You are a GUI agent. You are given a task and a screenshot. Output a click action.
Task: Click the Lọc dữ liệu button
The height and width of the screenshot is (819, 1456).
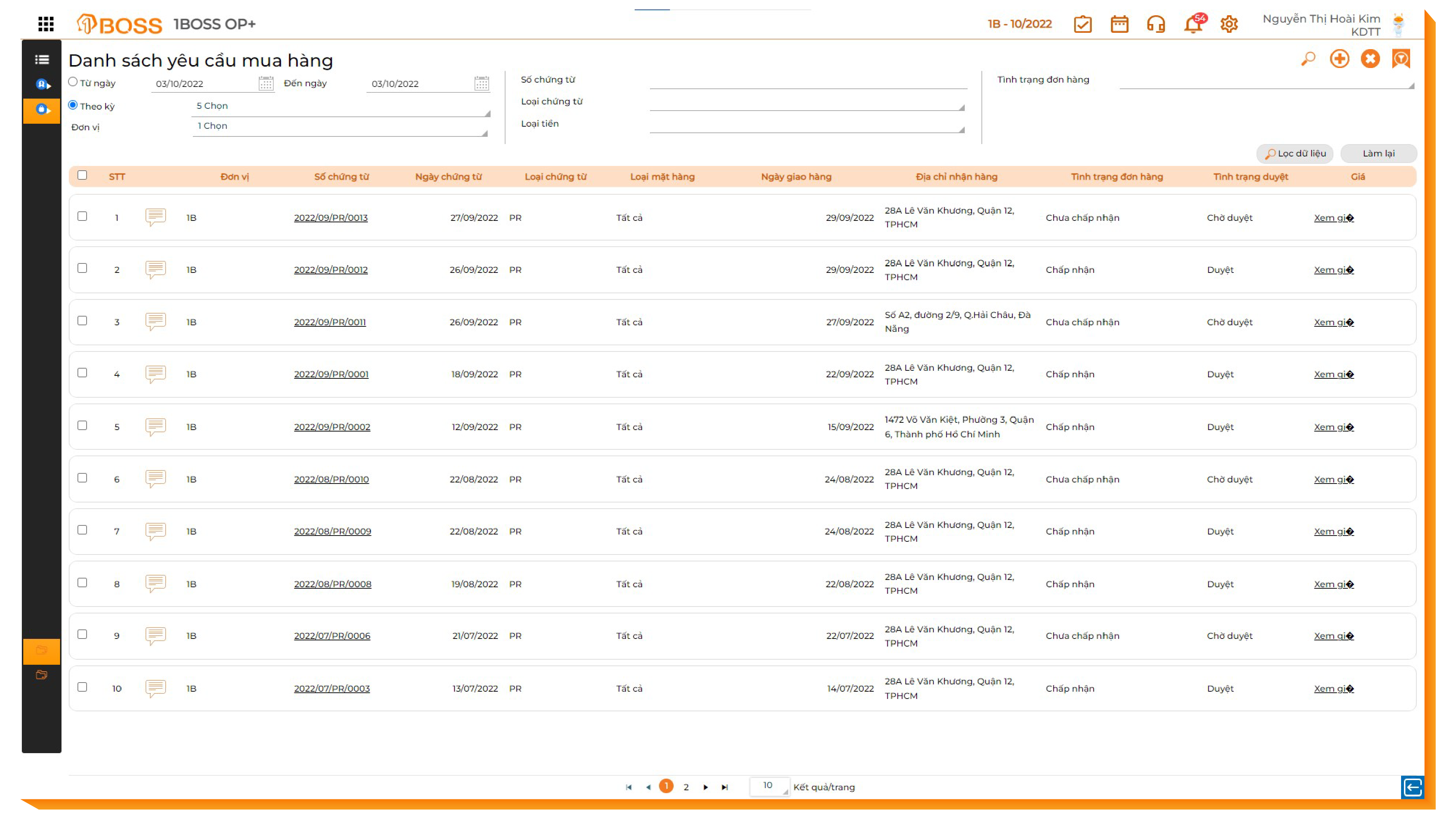point(1295,154)
